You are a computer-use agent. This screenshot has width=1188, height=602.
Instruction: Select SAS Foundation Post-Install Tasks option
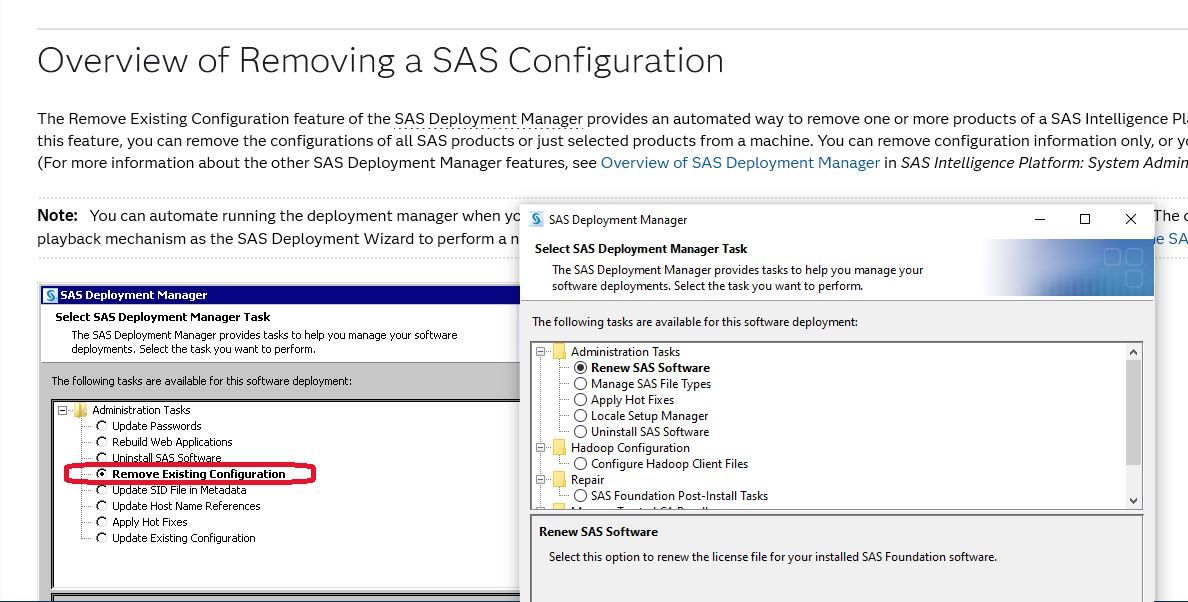[x=581, y=496]
